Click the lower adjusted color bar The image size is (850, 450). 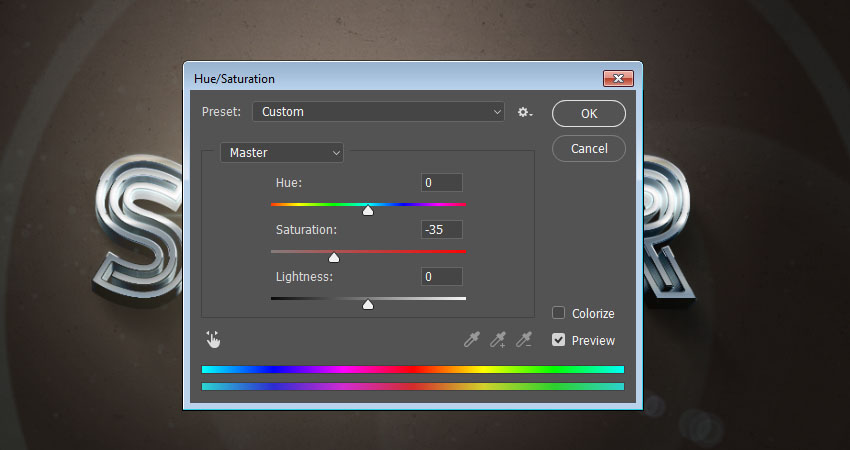point(413,387)
